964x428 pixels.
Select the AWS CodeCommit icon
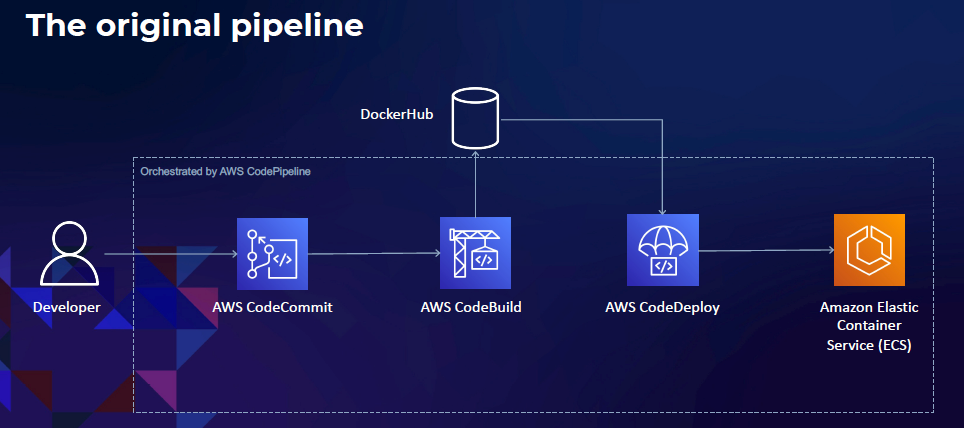(272, 253)
